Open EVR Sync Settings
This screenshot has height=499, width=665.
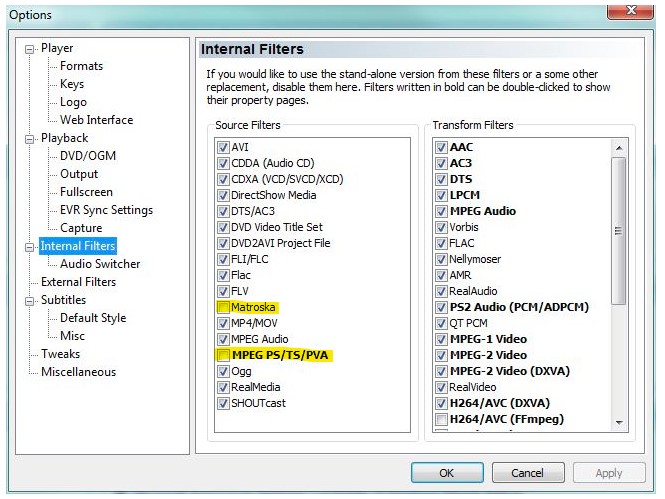tap(106, 210)
